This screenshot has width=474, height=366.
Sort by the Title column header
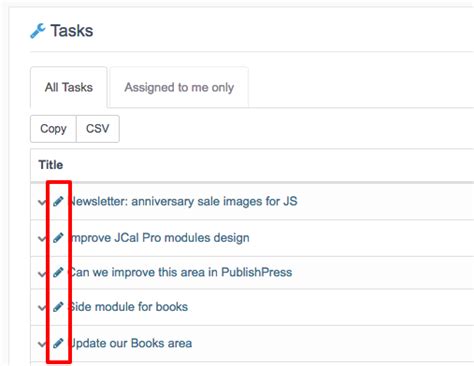[51, 165]
